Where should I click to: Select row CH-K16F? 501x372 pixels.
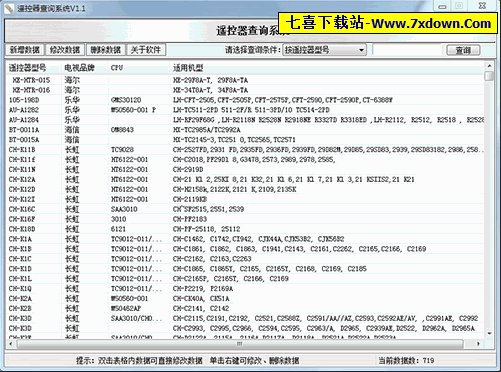click(245, 219)
